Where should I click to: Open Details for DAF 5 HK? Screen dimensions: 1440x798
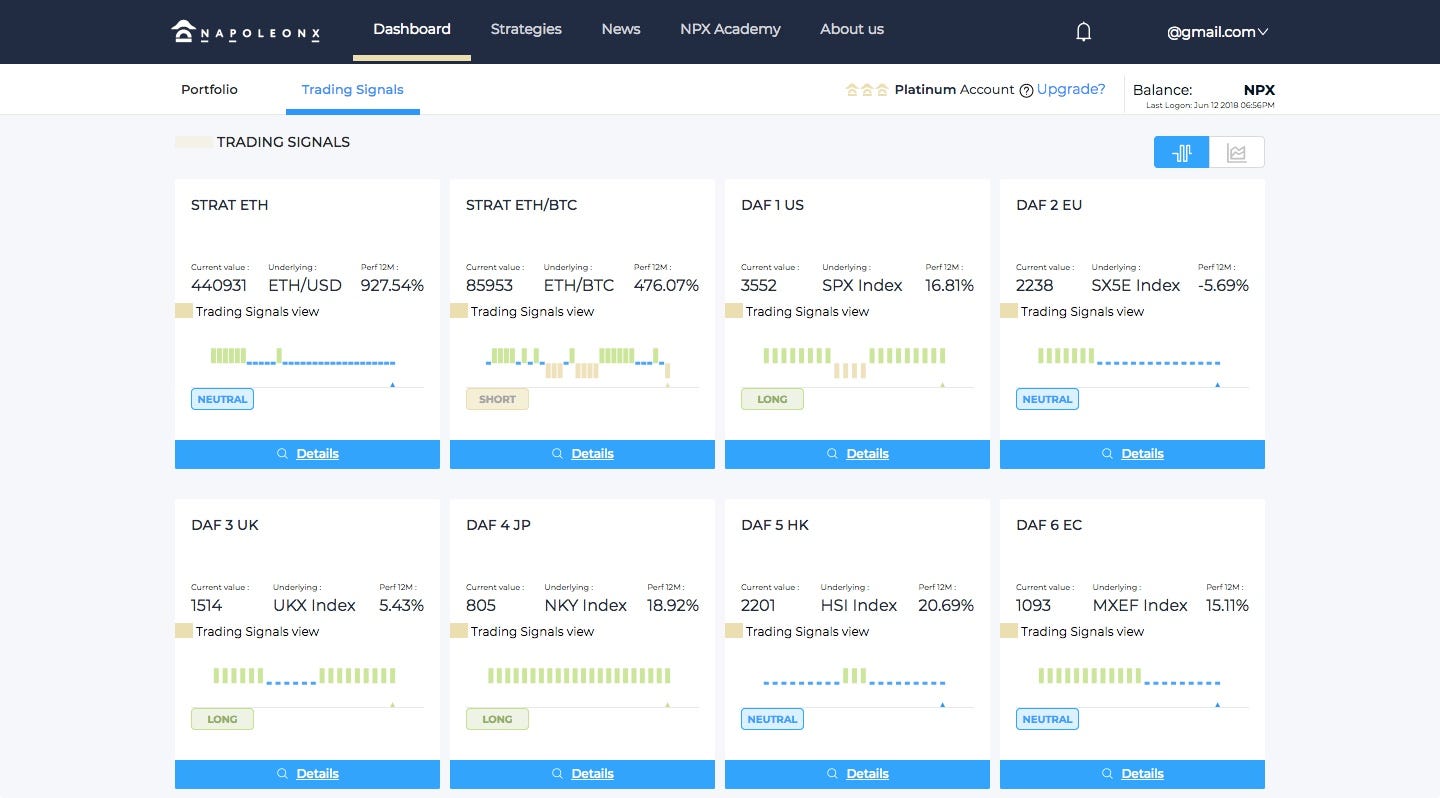(x=857, y=774)
